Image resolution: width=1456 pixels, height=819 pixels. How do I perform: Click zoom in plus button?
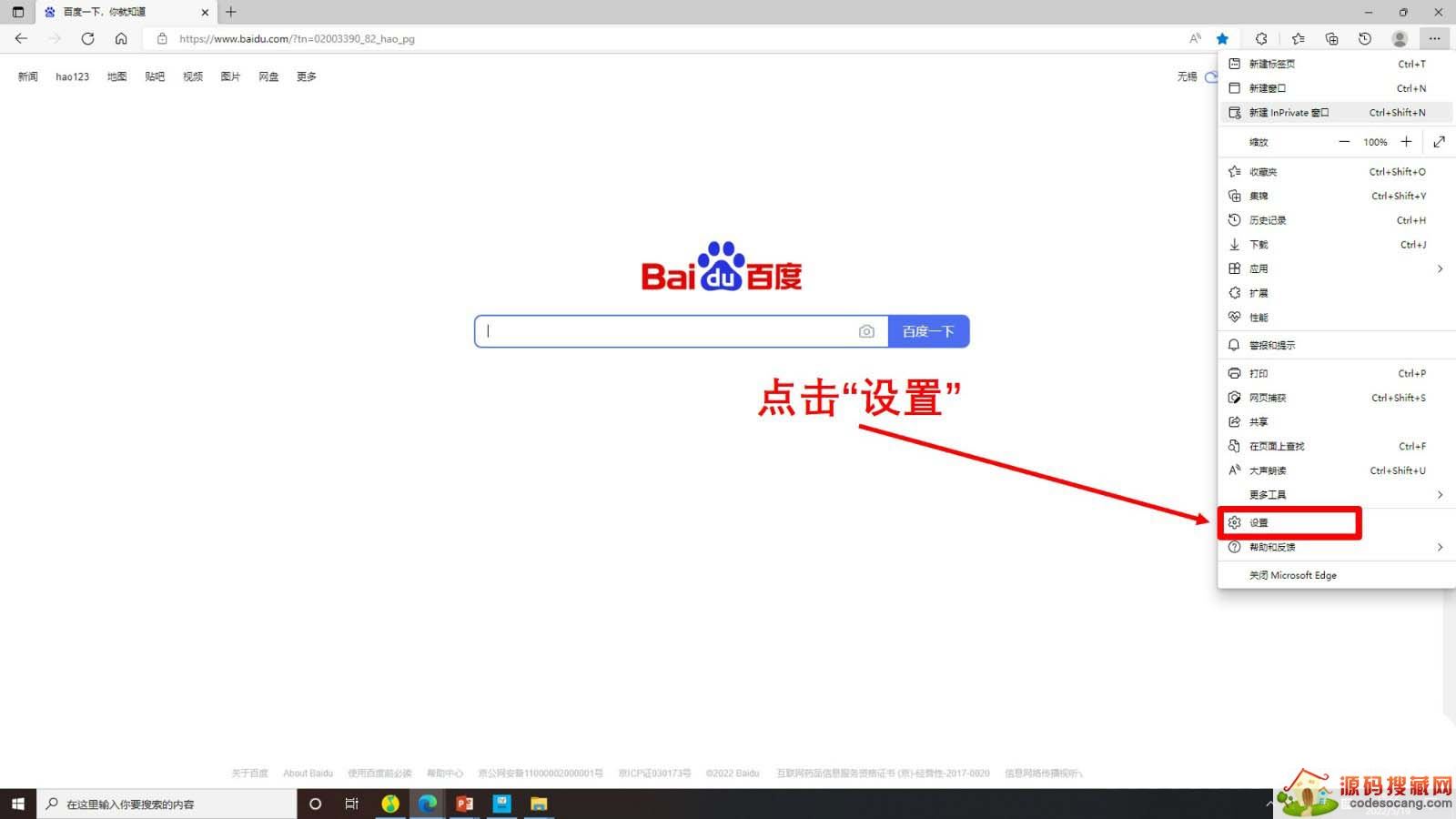click(1406, 142)
